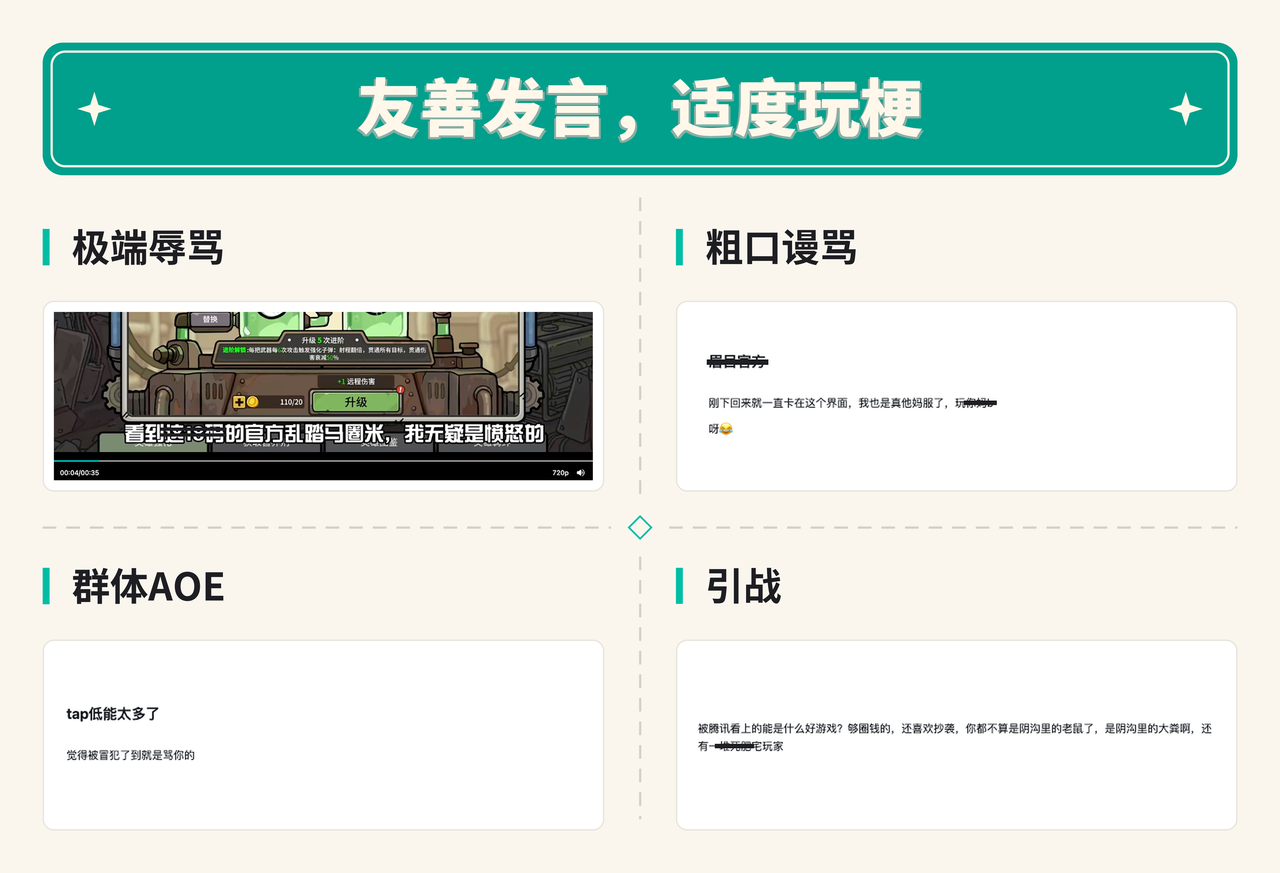Click the 极端辱骂 video thumbnail
The width and height of the screenshot is (1280, 873).
[323, 396]
